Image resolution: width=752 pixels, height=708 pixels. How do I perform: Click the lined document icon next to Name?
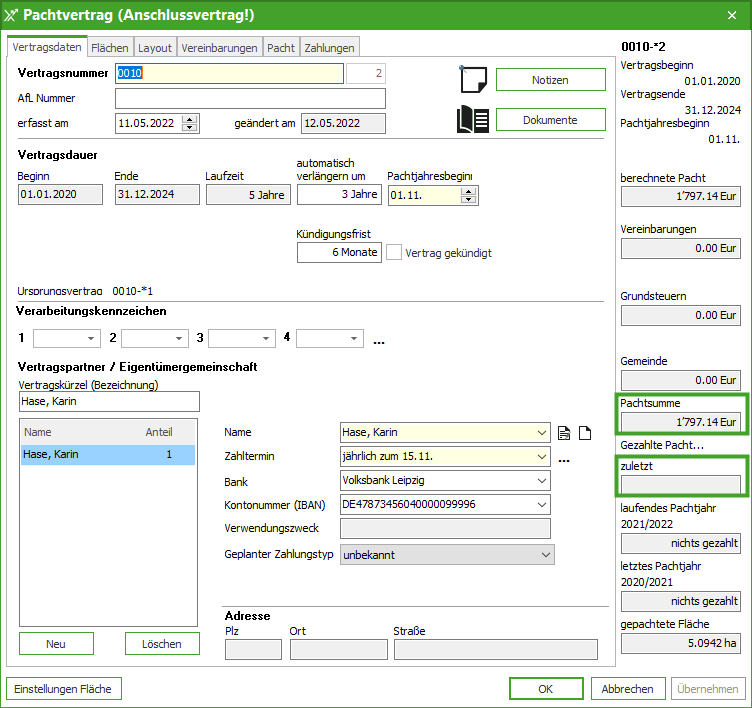point(565,433)
